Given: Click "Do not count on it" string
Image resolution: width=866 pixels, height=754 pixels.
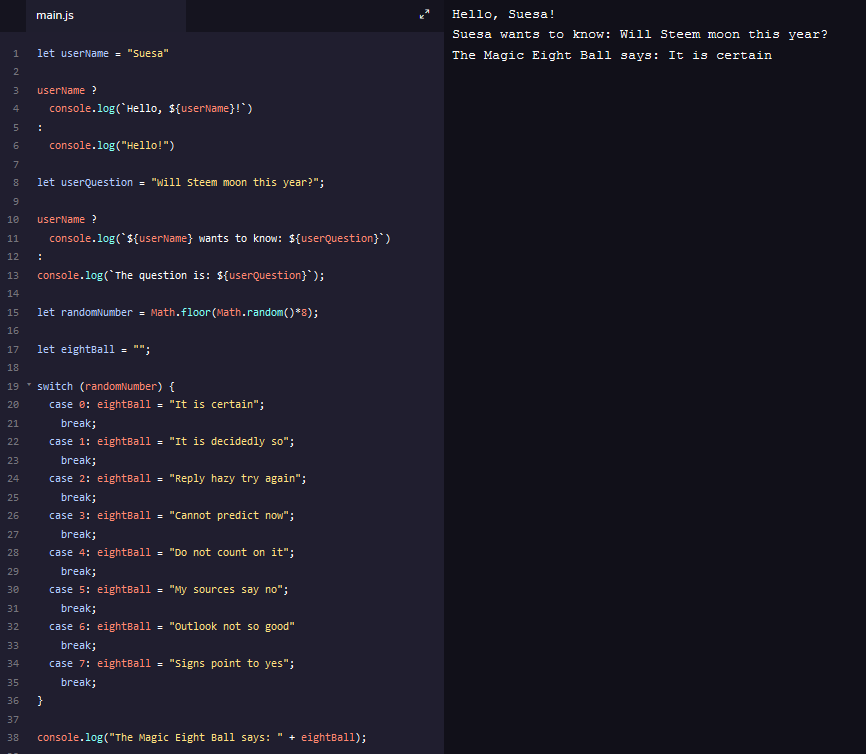Looking at the screenshot, I should coord(229,553).
